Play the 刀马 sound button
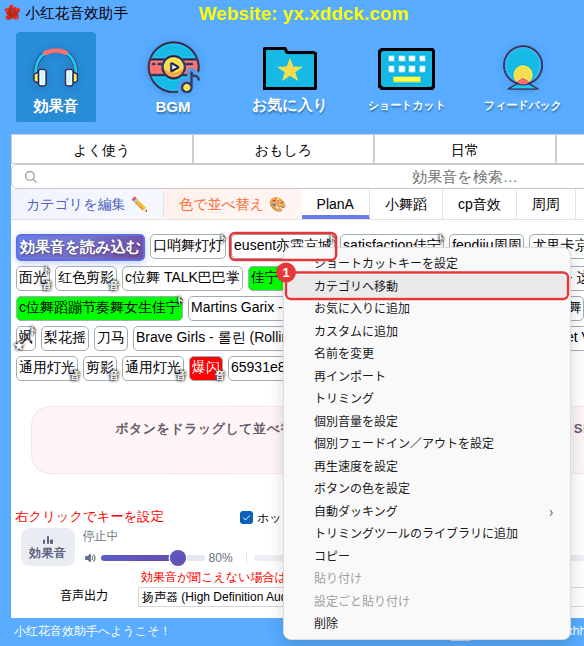Image resolution: width=584 pixels, height=646 pixels. (111, 338)
